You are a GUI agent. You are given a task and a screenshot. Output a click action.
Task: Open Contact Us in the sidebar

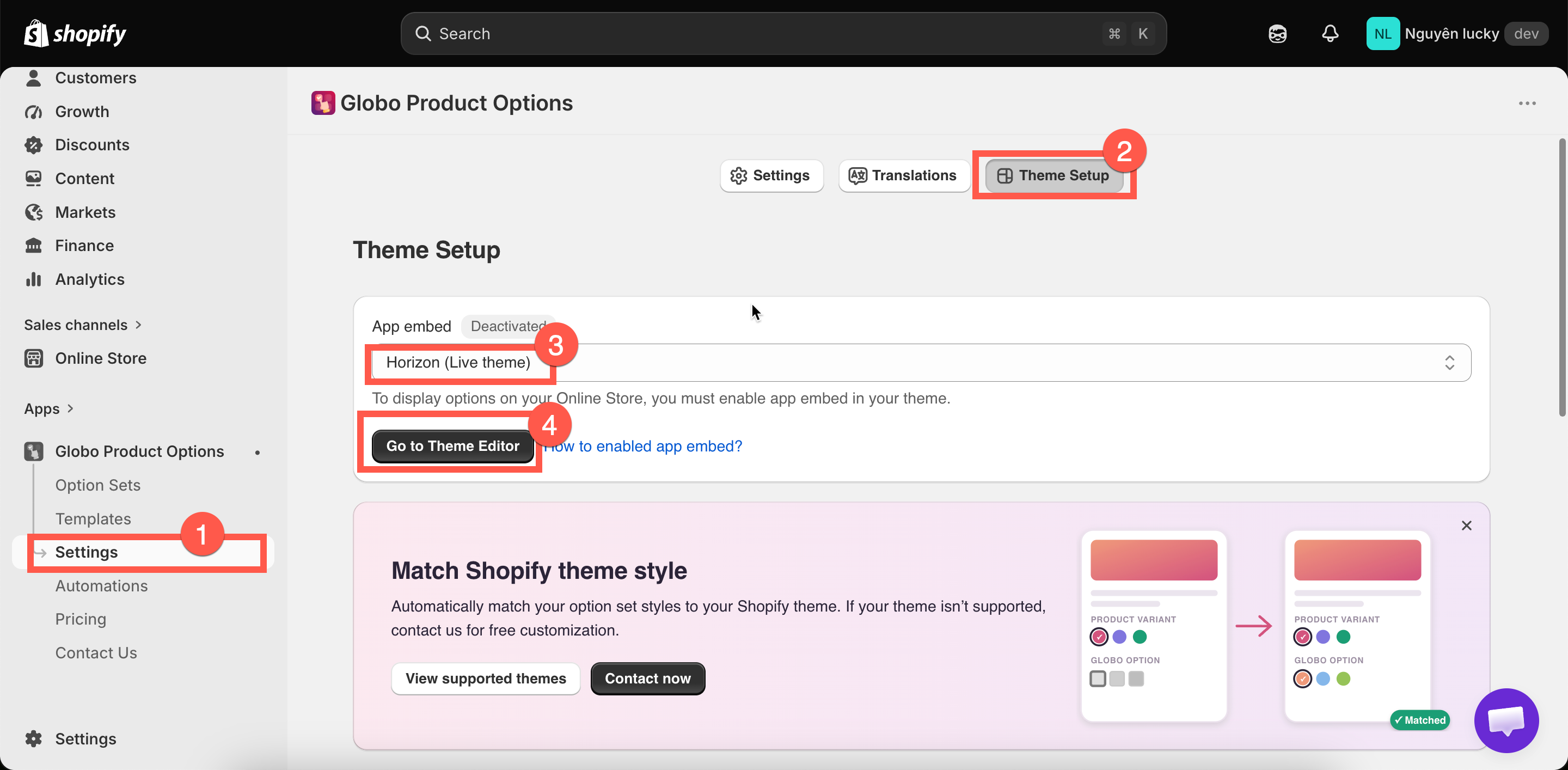pyautogui.click(x=96, y=652)
